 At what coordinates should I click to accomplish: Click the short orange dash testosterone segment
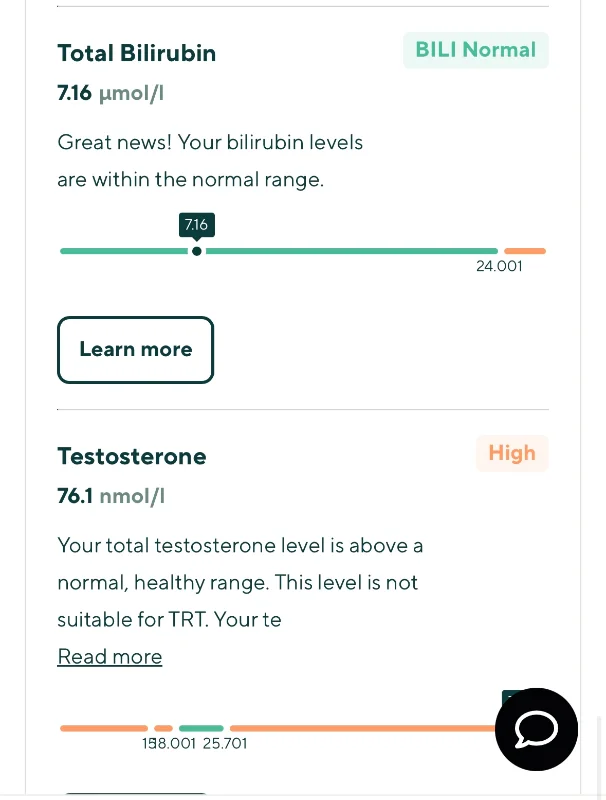pos(163,728)
